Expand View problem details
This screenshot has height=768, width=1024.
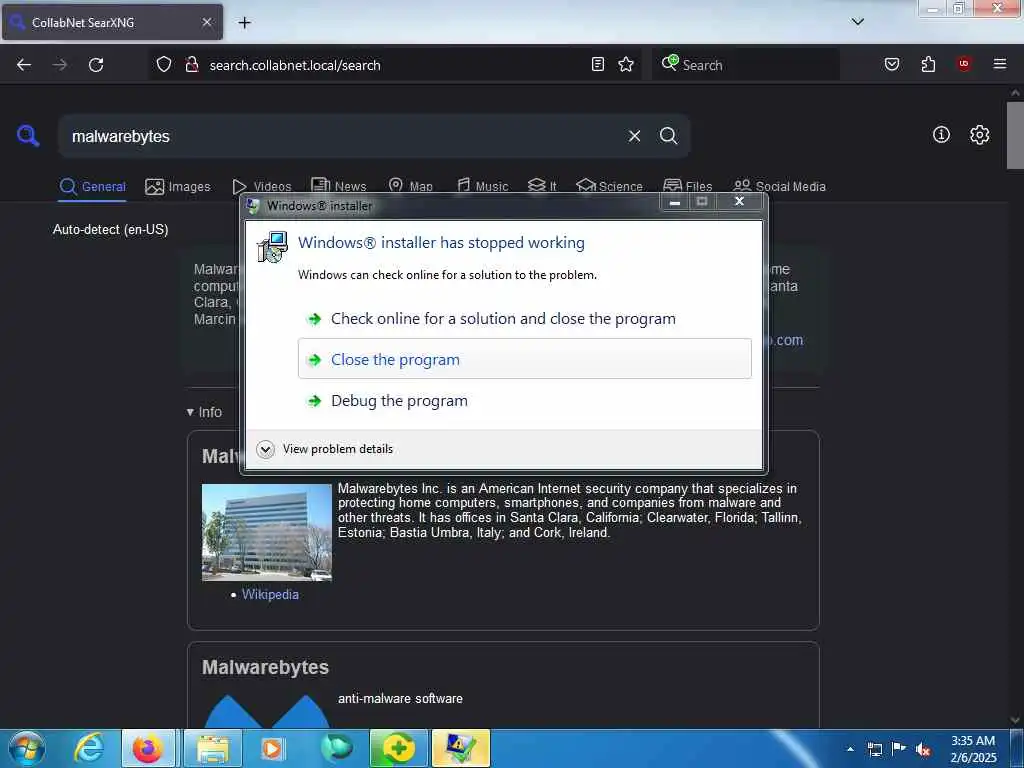pos(325,449)
